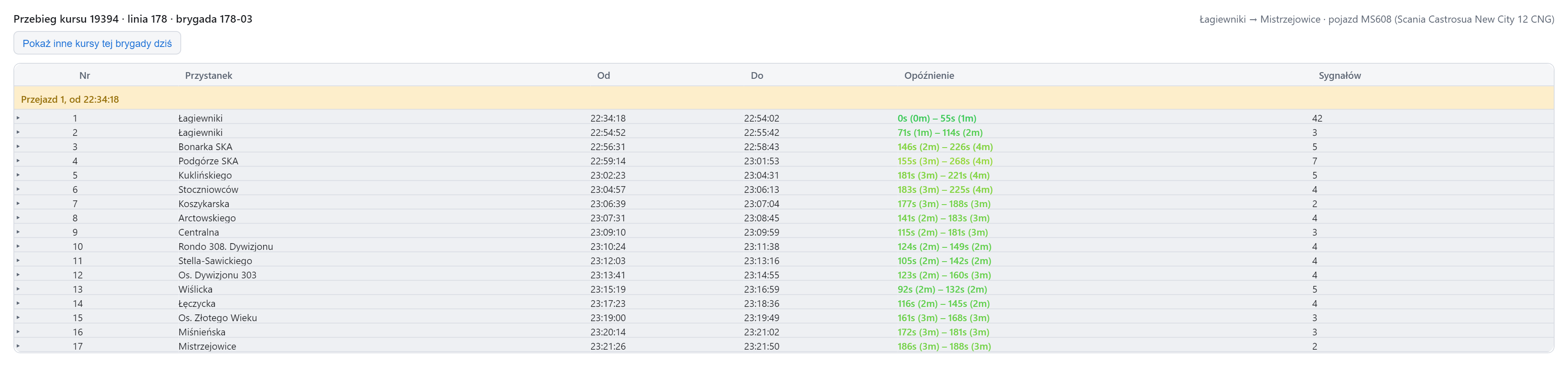Select the Miśnieńska stop name
Viewport: 1568px width, 379px height.
pyautogui.click(x=202, y=332)
